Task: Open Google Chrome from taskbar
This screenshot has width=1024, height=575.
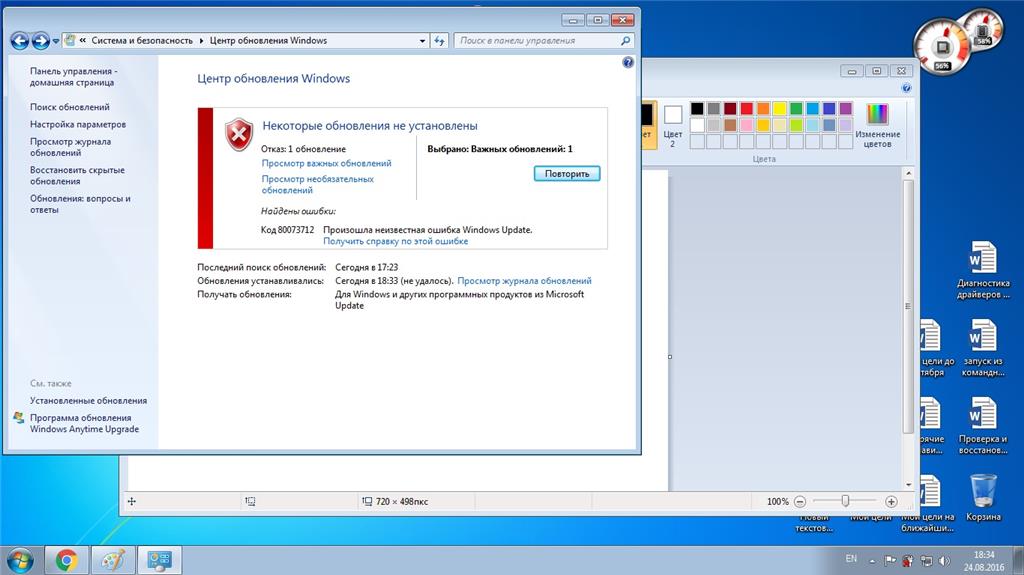Action: click(x=66, y=560)
